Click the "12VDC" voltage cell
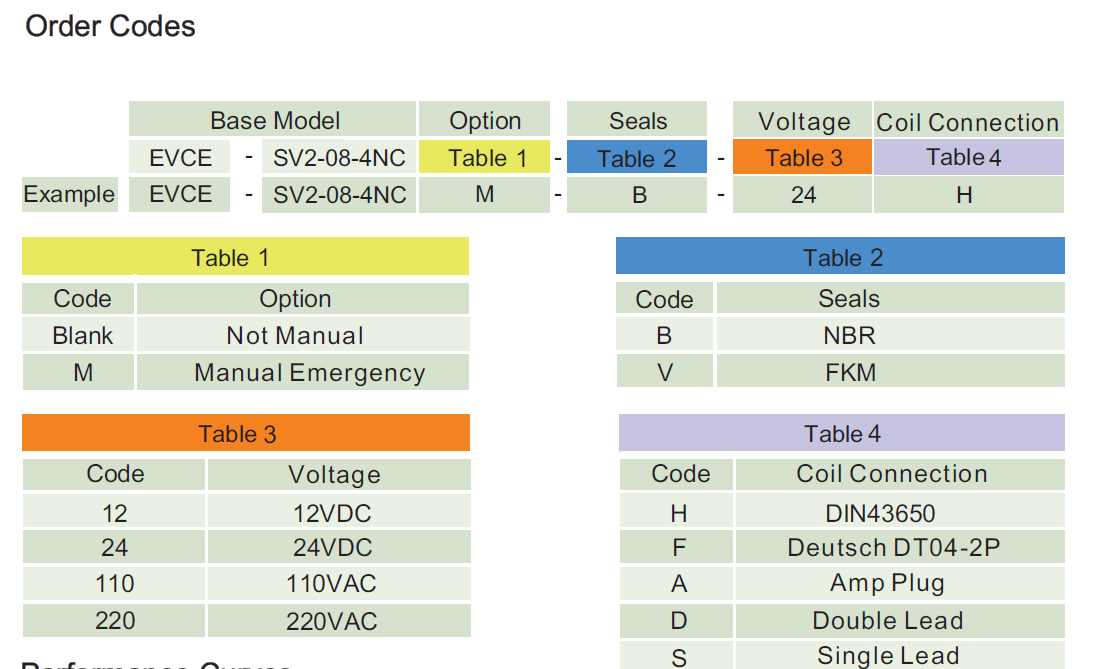This screenshot has width=1116, height=669. click(x=333, y=513)
